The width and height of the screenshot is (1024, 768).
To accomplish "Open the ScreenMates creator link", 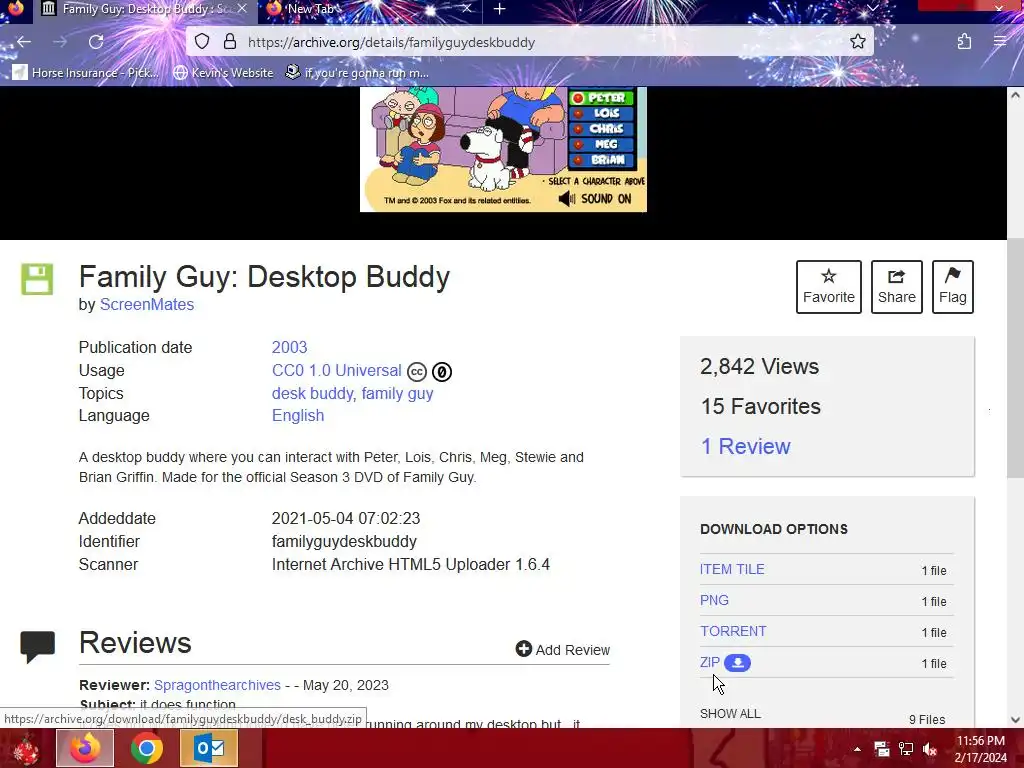I will [147, 304].
